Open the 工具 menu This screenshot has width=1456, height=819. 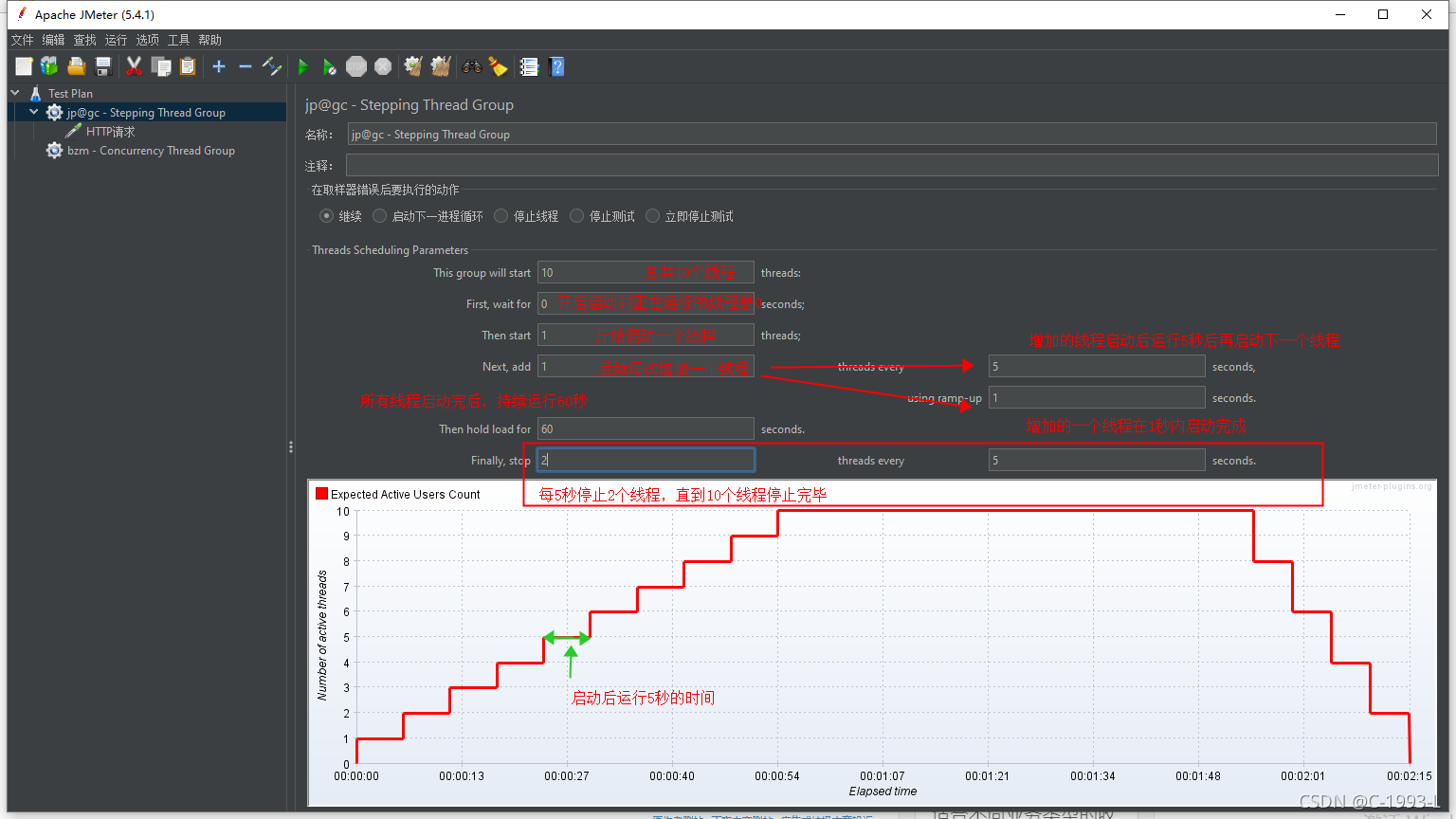point(178,40)
